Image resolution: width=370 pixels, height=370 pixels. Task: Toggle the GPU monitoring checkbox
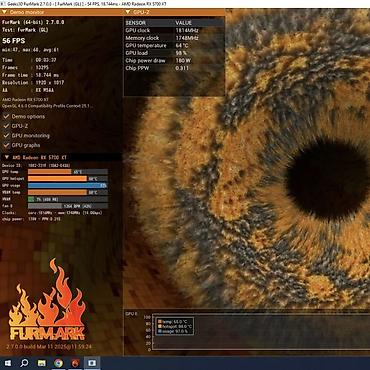(6, 136)
